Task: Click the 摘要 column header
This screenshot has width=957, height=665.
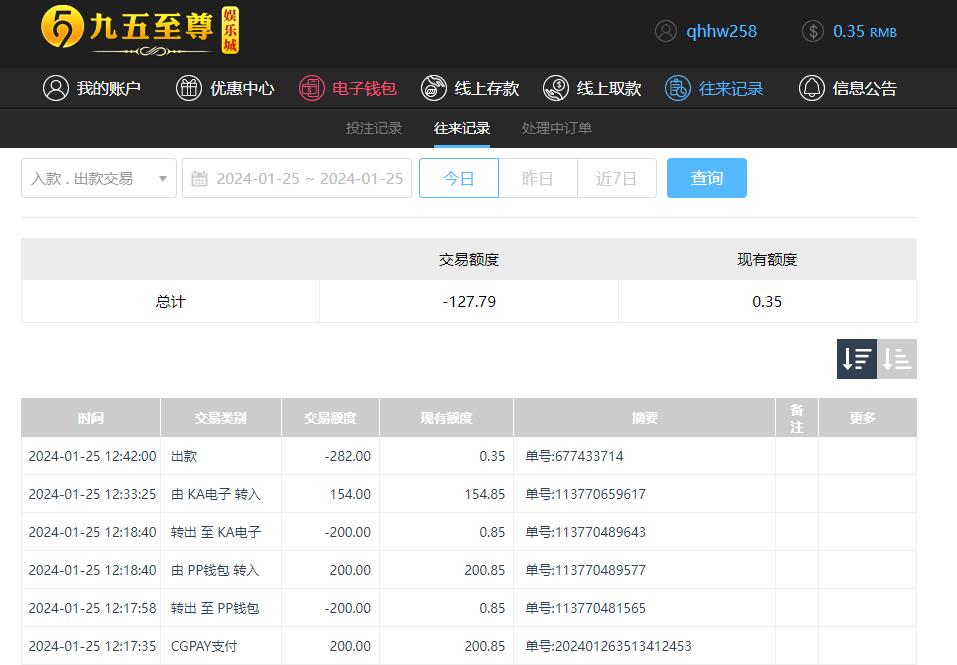Action: pos(645,418)
